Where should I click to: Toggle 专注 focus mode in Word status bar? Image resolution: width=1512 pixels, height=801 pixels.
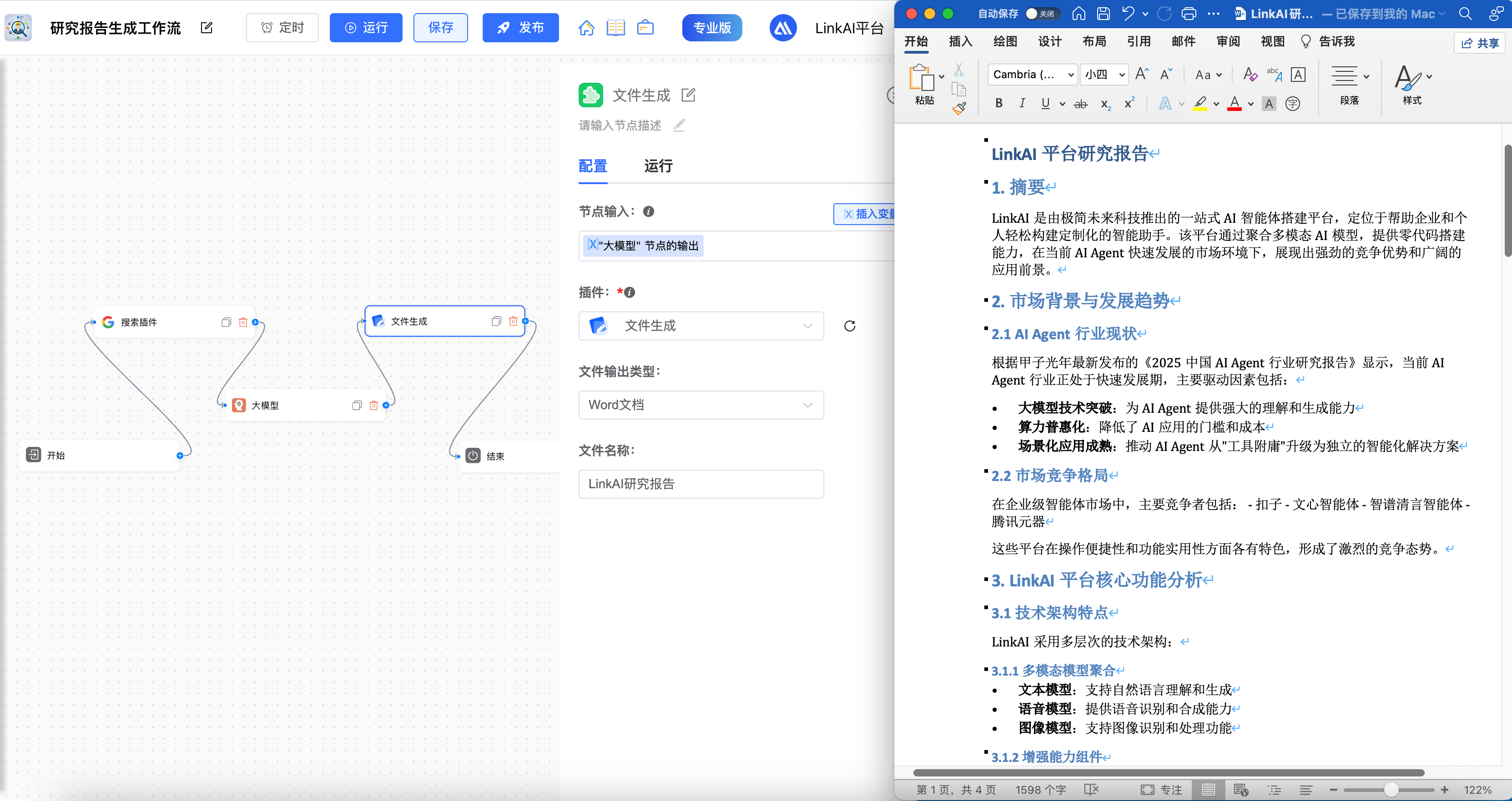pos(1161,790)
